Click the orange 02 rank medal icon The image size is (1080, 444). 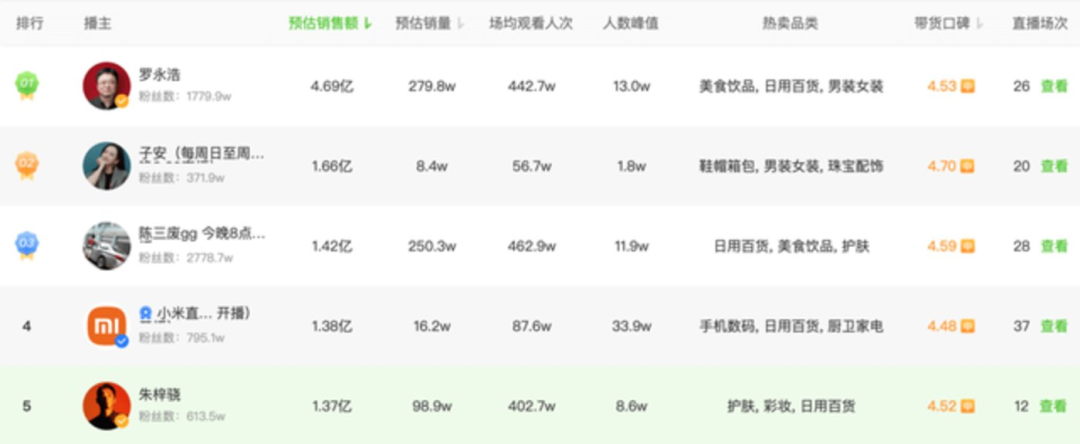click(x=27, y=166)
